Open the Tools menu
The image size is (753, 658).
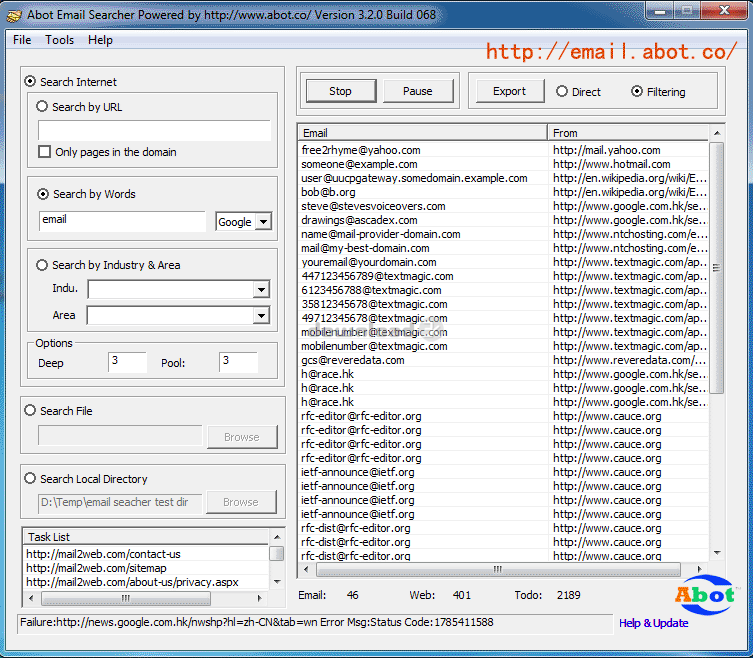tap(60, 40)
